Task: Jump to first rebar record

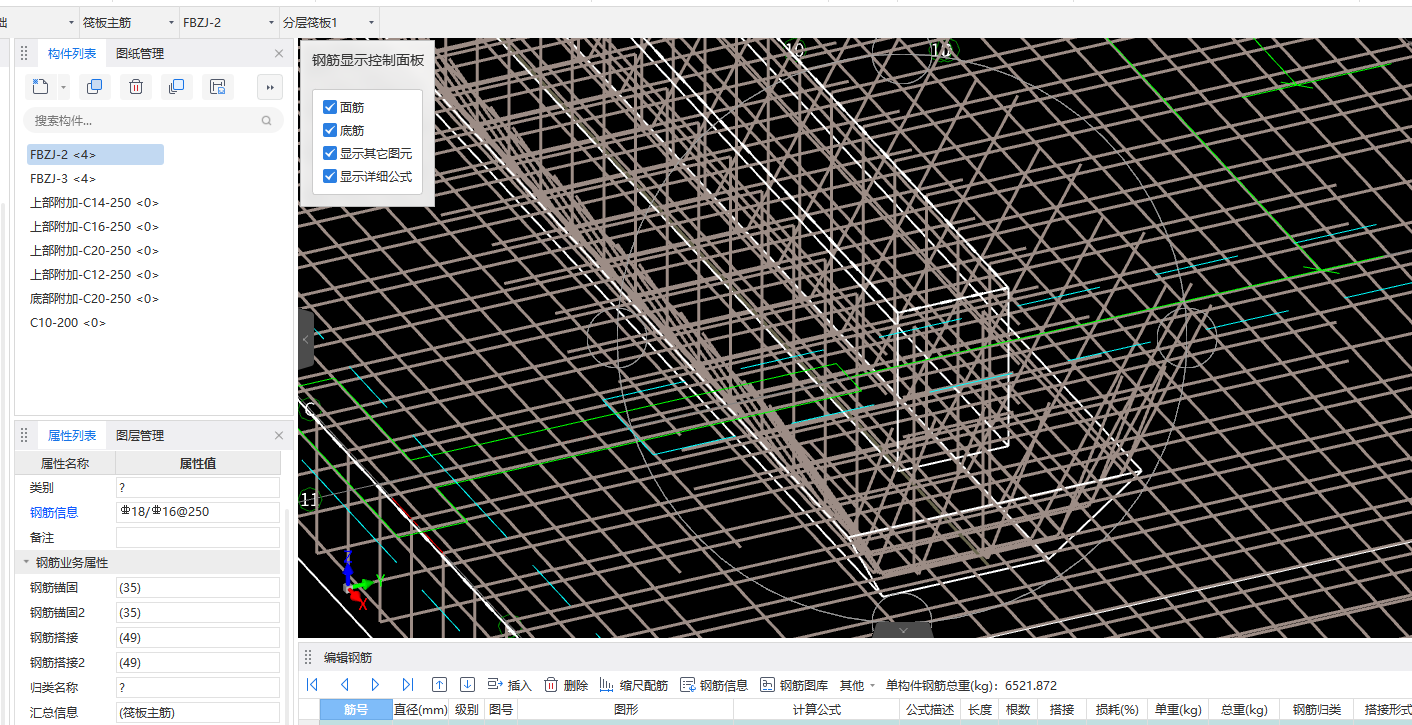Action: (x=312, y=685)
